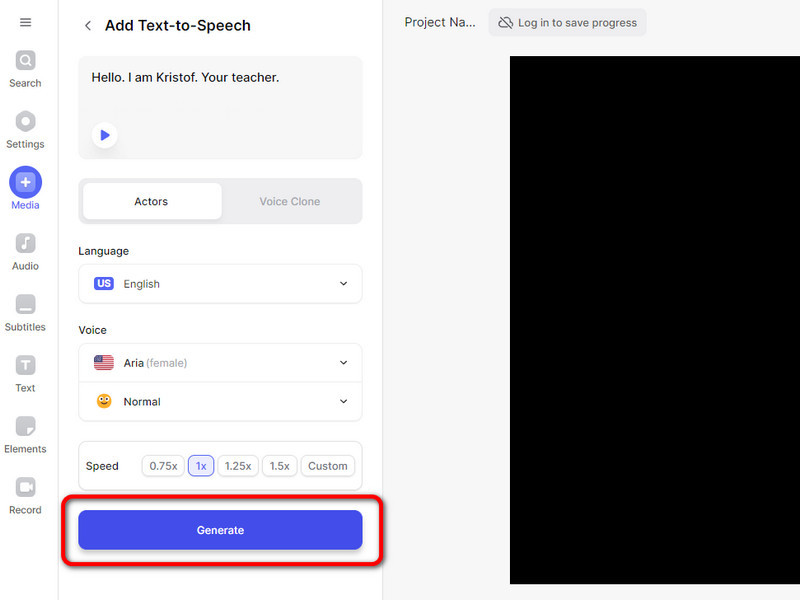
Task: Set speed to 0.75x
Action: 163,466
